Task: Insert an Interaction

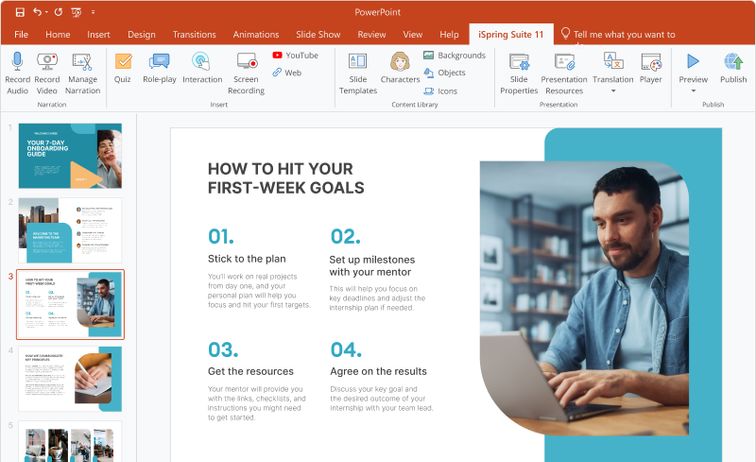Action: (x=202, y=68)
